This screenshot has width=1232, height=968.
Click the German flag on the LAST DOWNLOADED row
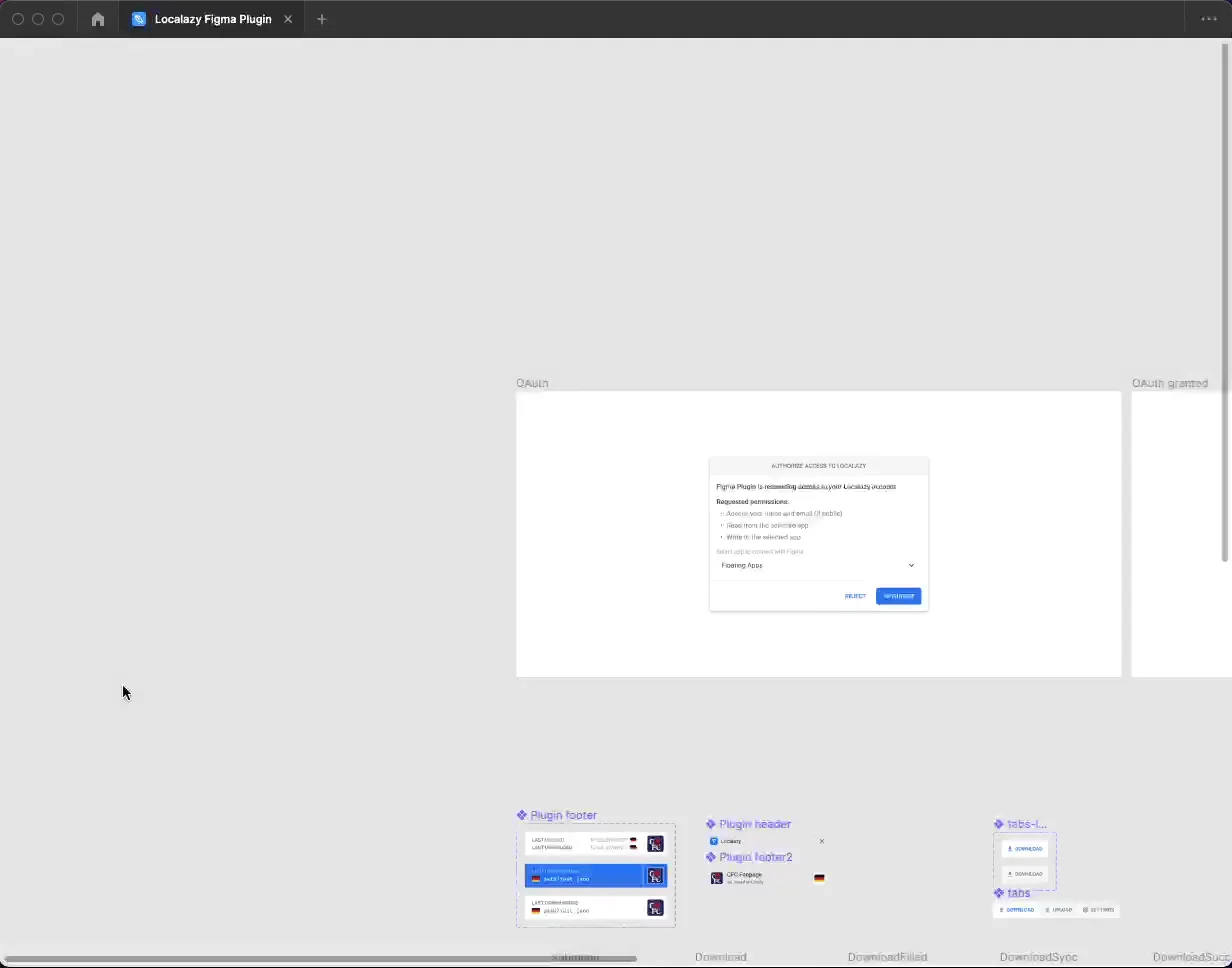[536, 910]
